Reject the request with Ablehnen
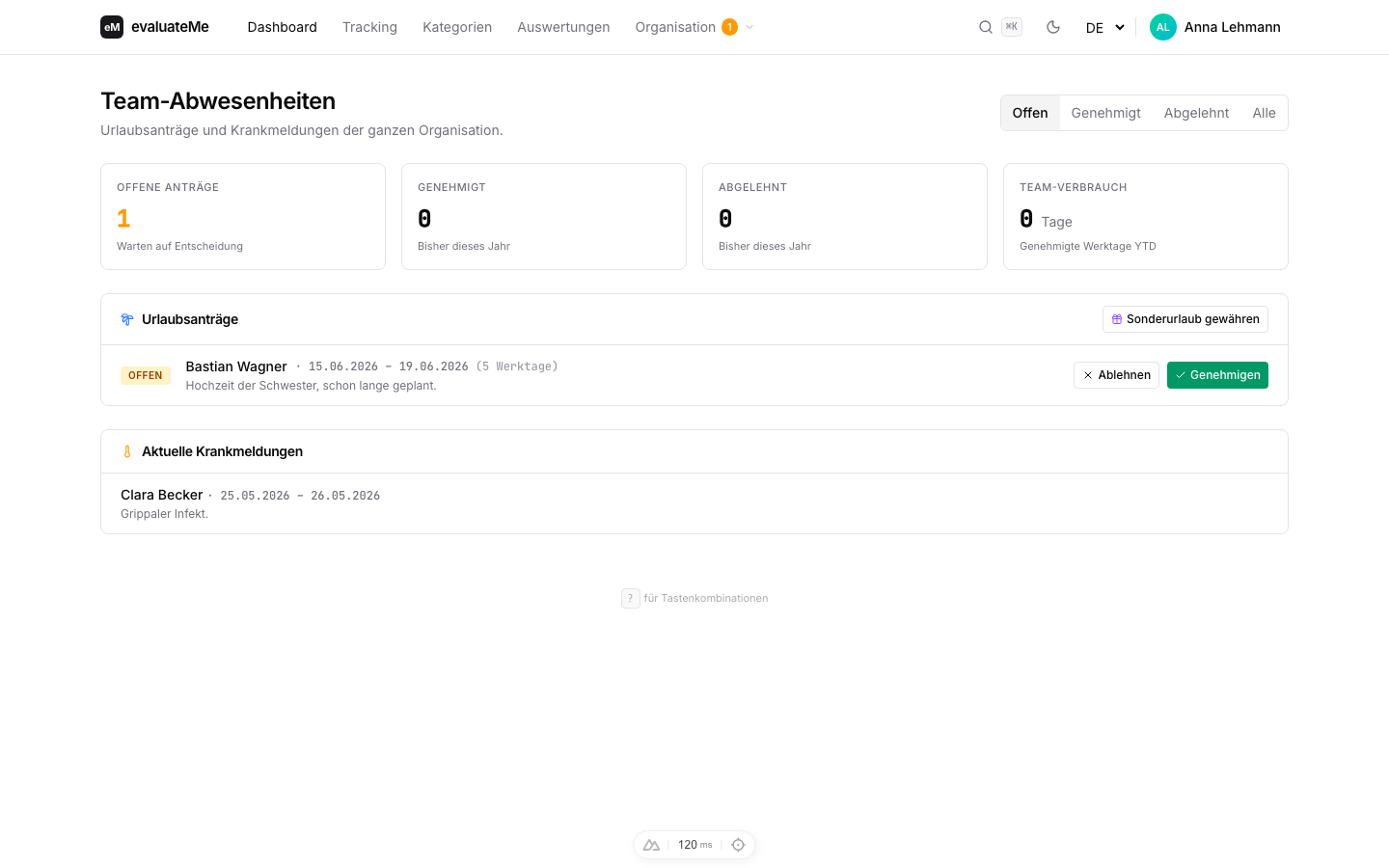This screenshot has height=868, width=1389. [x=1116, y=375]
